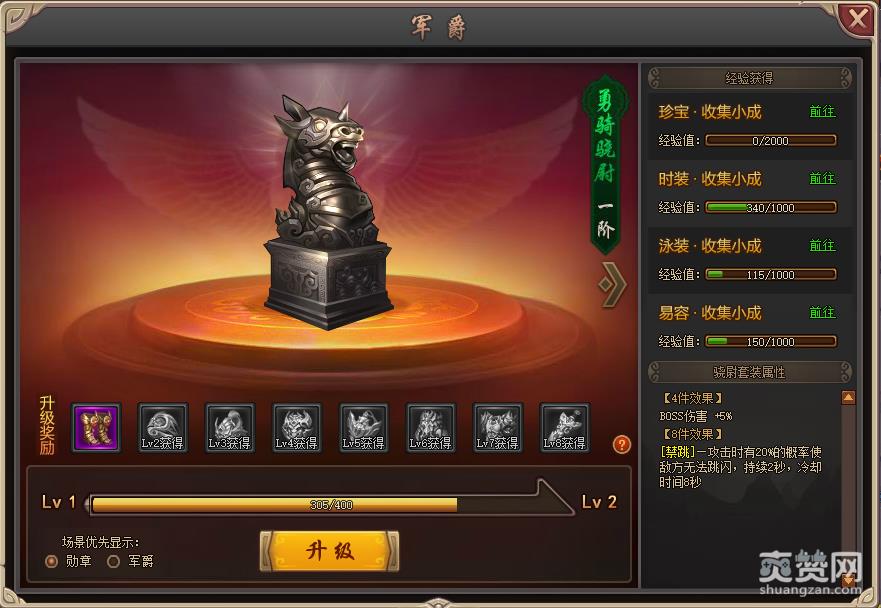
Task: Click the Lv3获得 reward icon
Action: pyautogui.click(x=230, y=428)
